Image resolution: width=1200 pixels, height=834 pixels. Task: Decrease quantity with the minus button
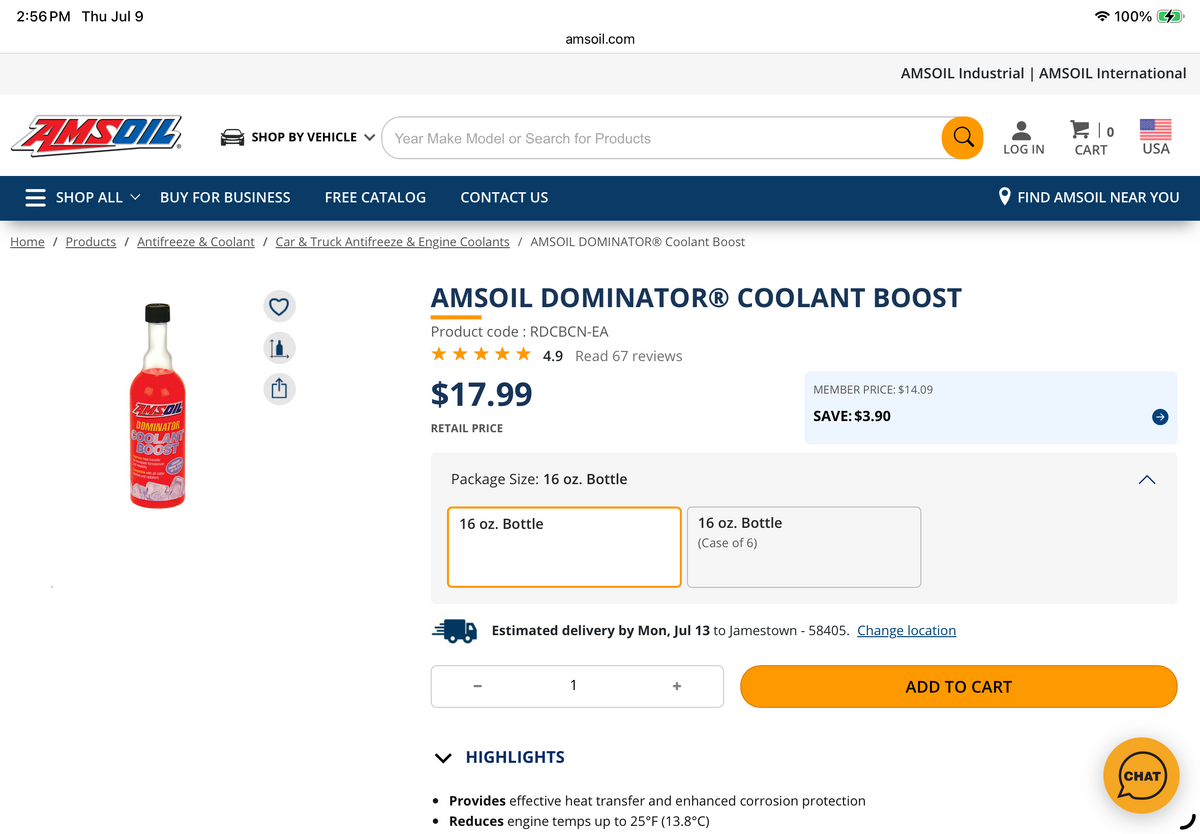[x=477, y=686]
